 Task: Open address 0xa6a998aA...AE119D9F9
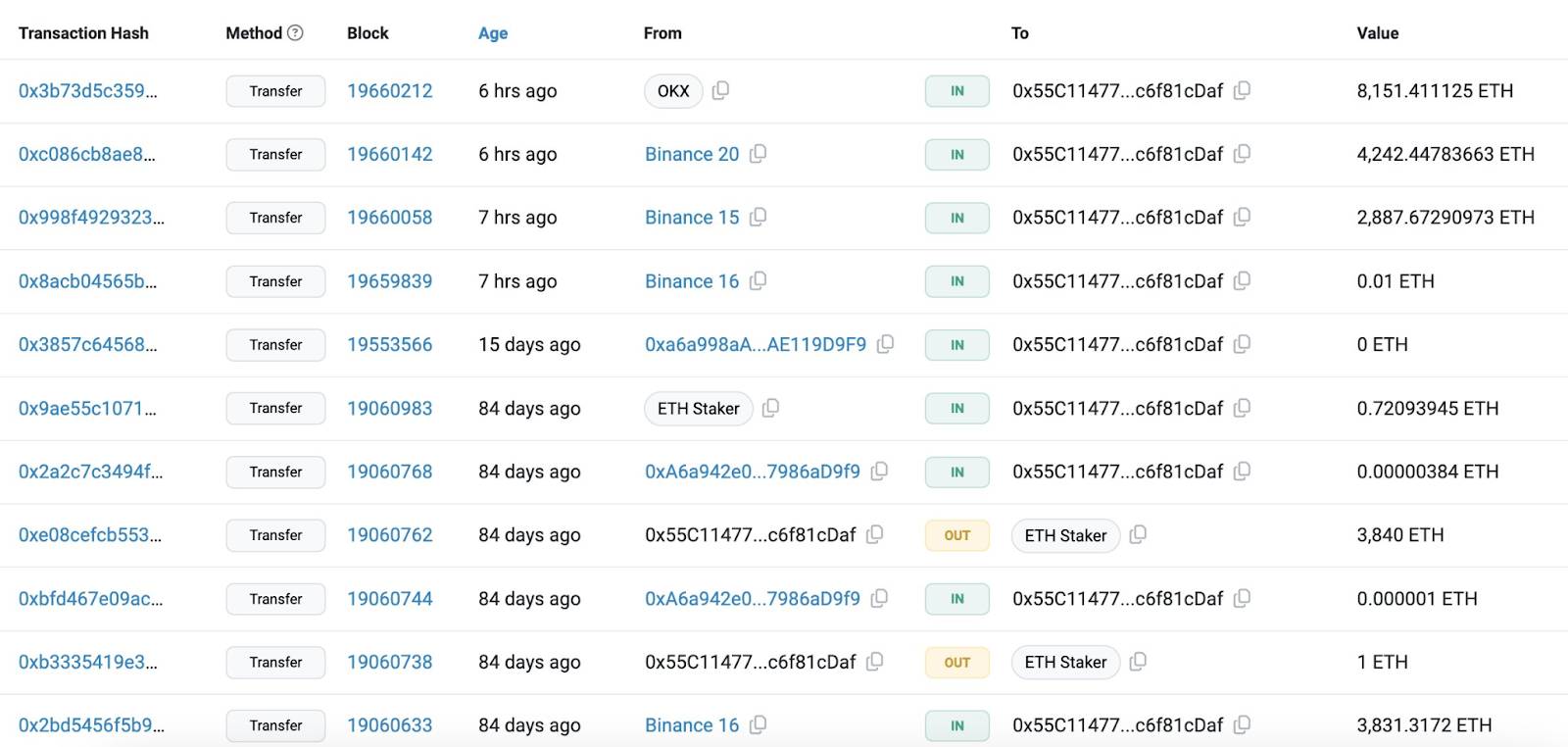click(756, 344)
